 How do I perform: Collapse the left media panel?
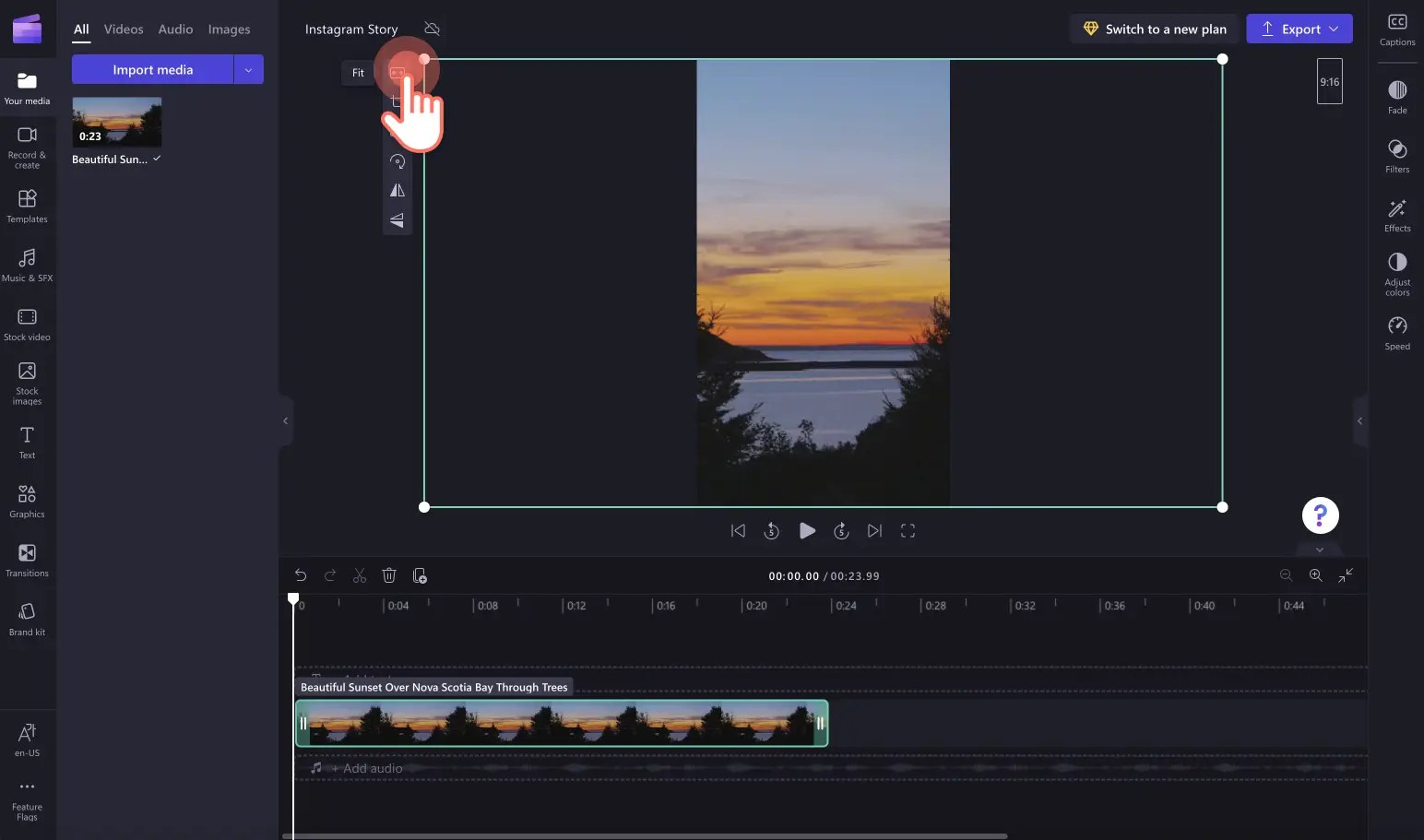(x=286, y=420)
